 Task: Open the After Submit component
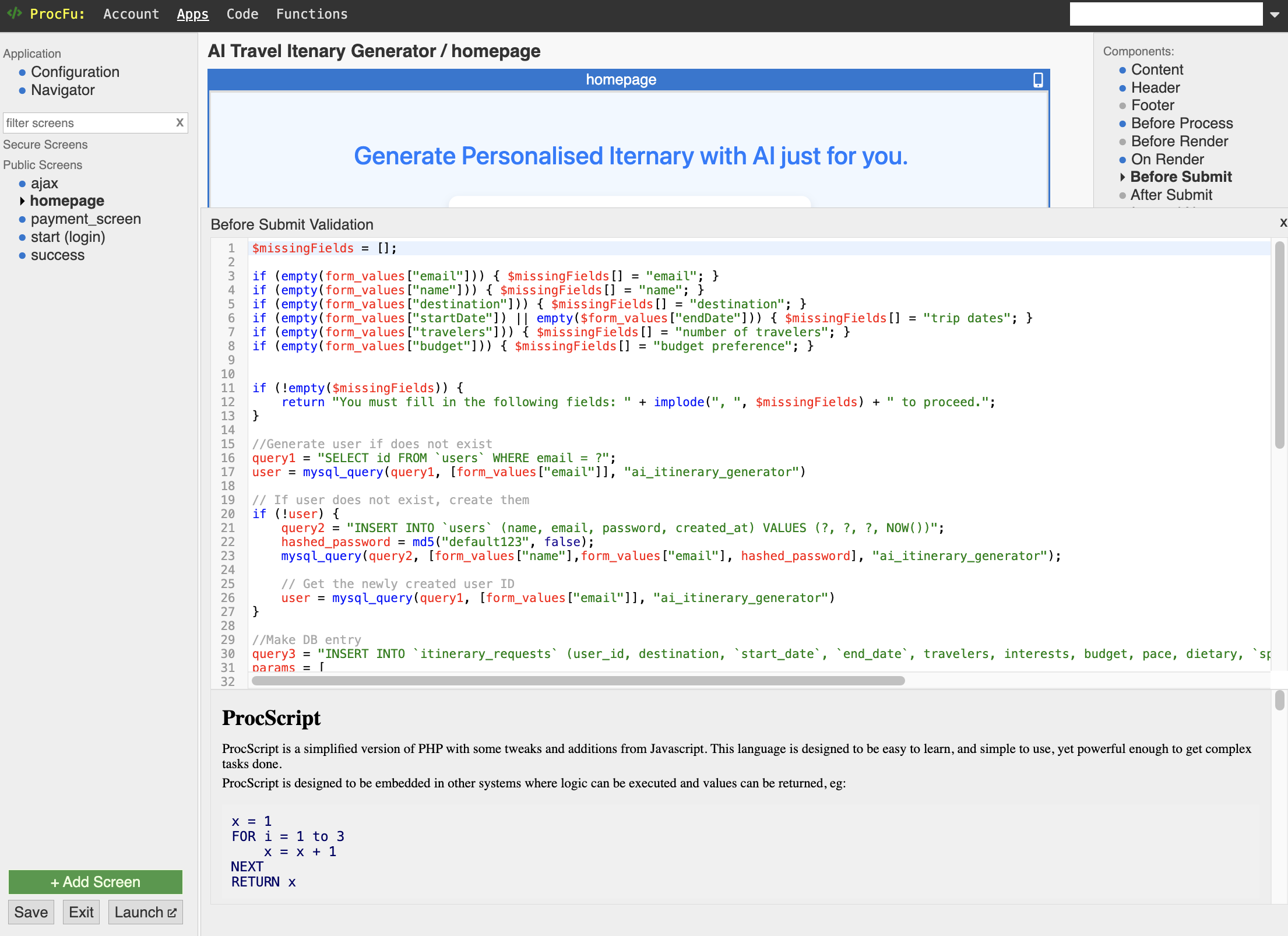[1171, 195]
